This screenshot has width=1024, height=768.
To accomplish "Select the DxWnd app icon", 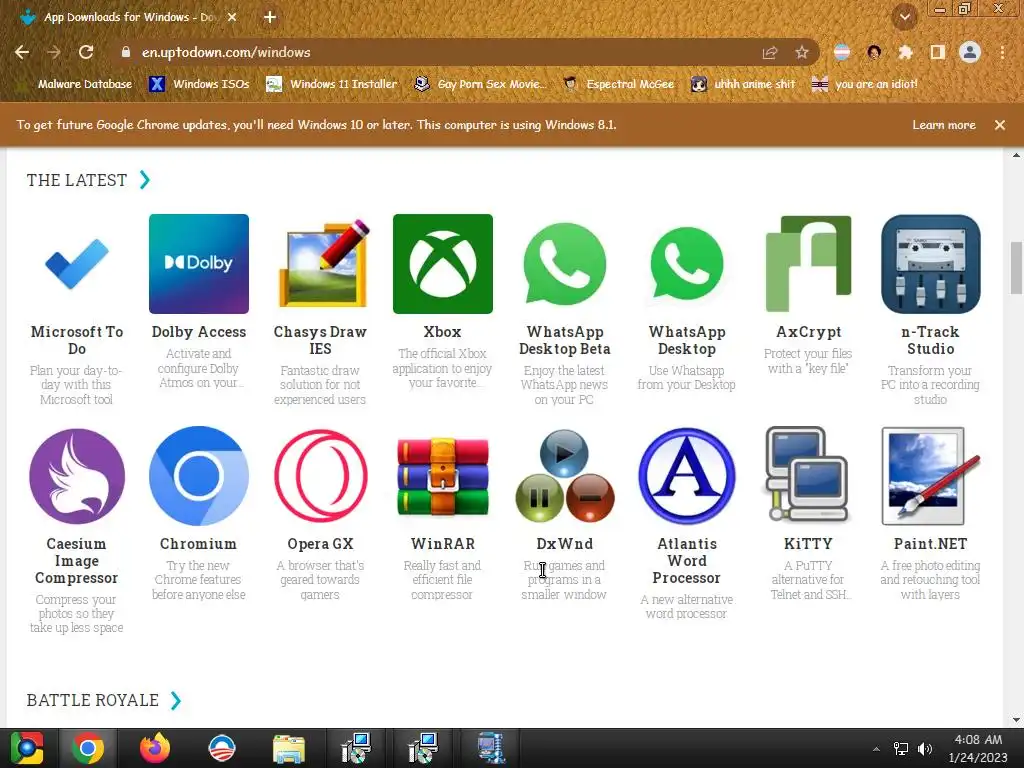I will pos(564,476).
